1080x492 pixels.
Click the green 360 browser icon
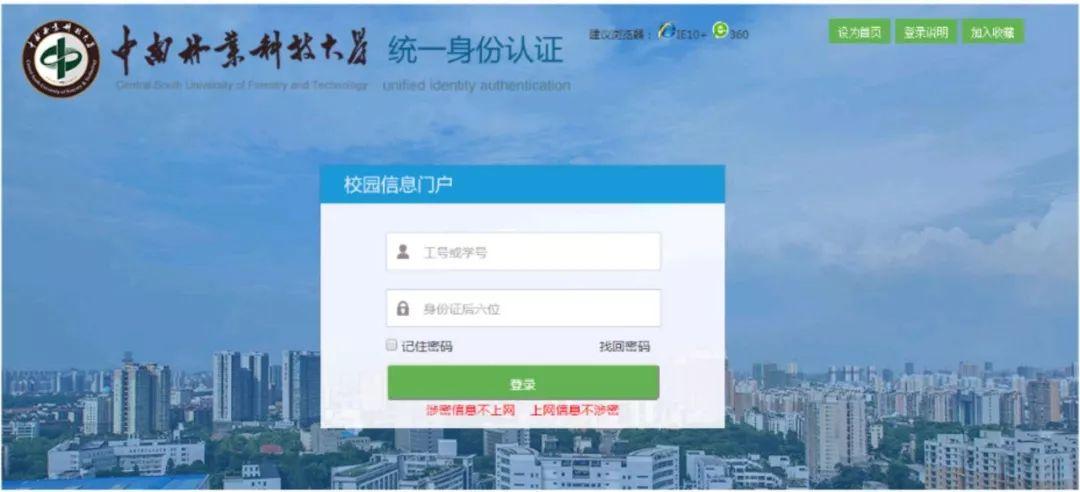coord(720,30)
